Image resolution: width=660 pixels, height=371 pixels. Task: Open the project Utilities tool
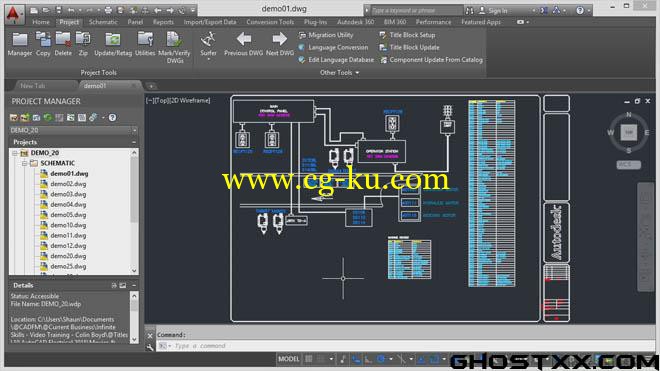point(145,44)
